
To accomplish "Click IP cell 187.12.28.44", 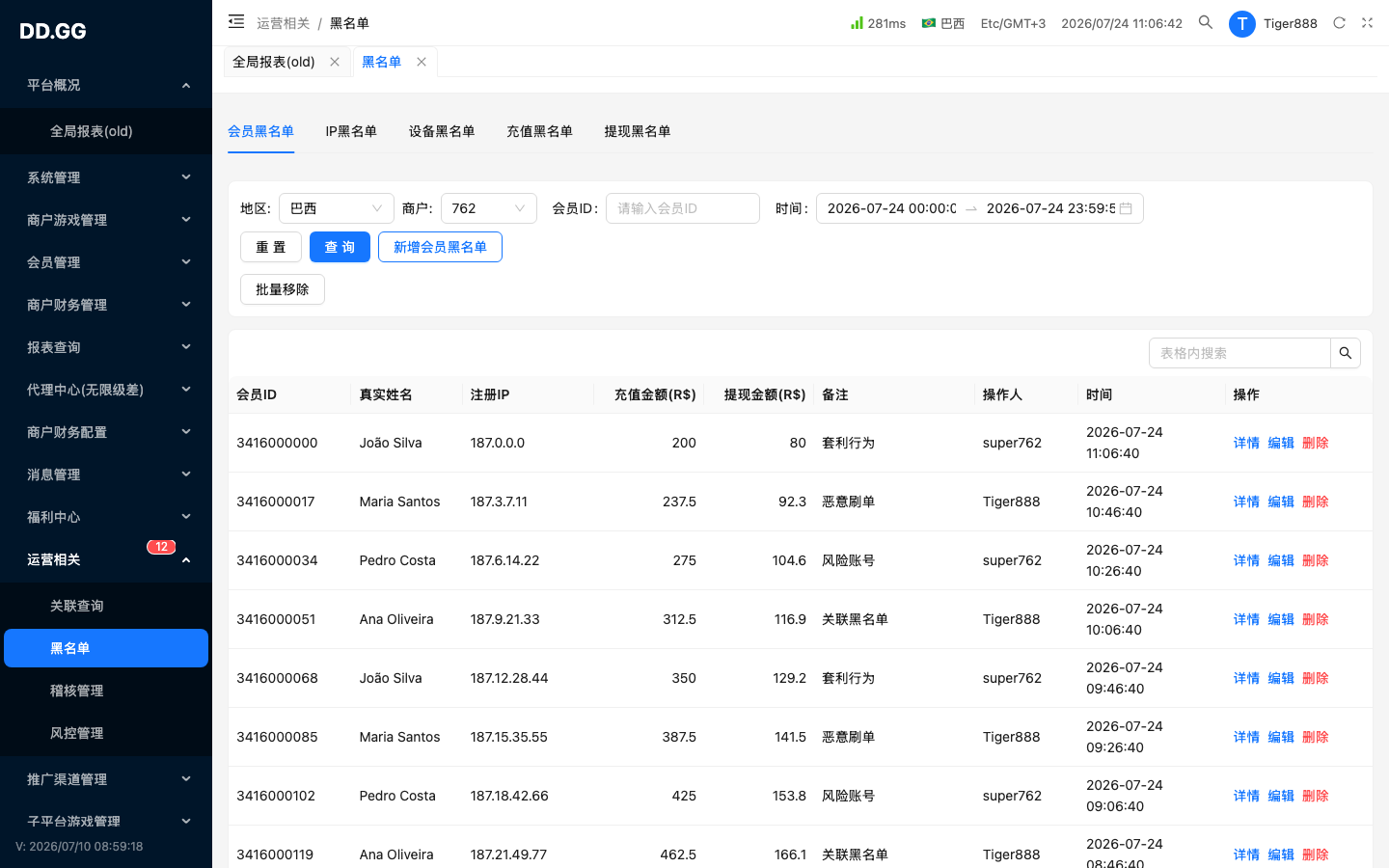I will click(x=509, y=678).
